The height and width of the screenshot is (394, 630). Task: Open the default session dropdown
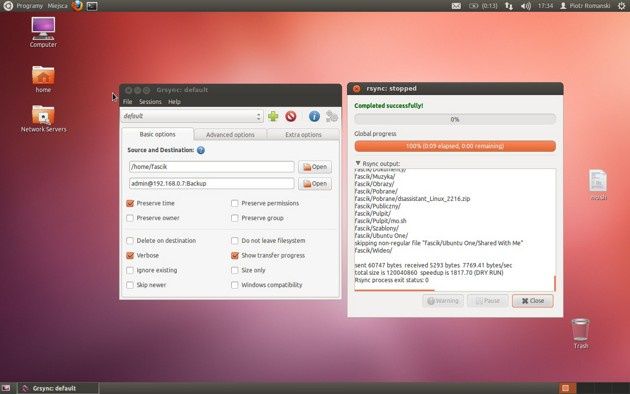(192, 116)
